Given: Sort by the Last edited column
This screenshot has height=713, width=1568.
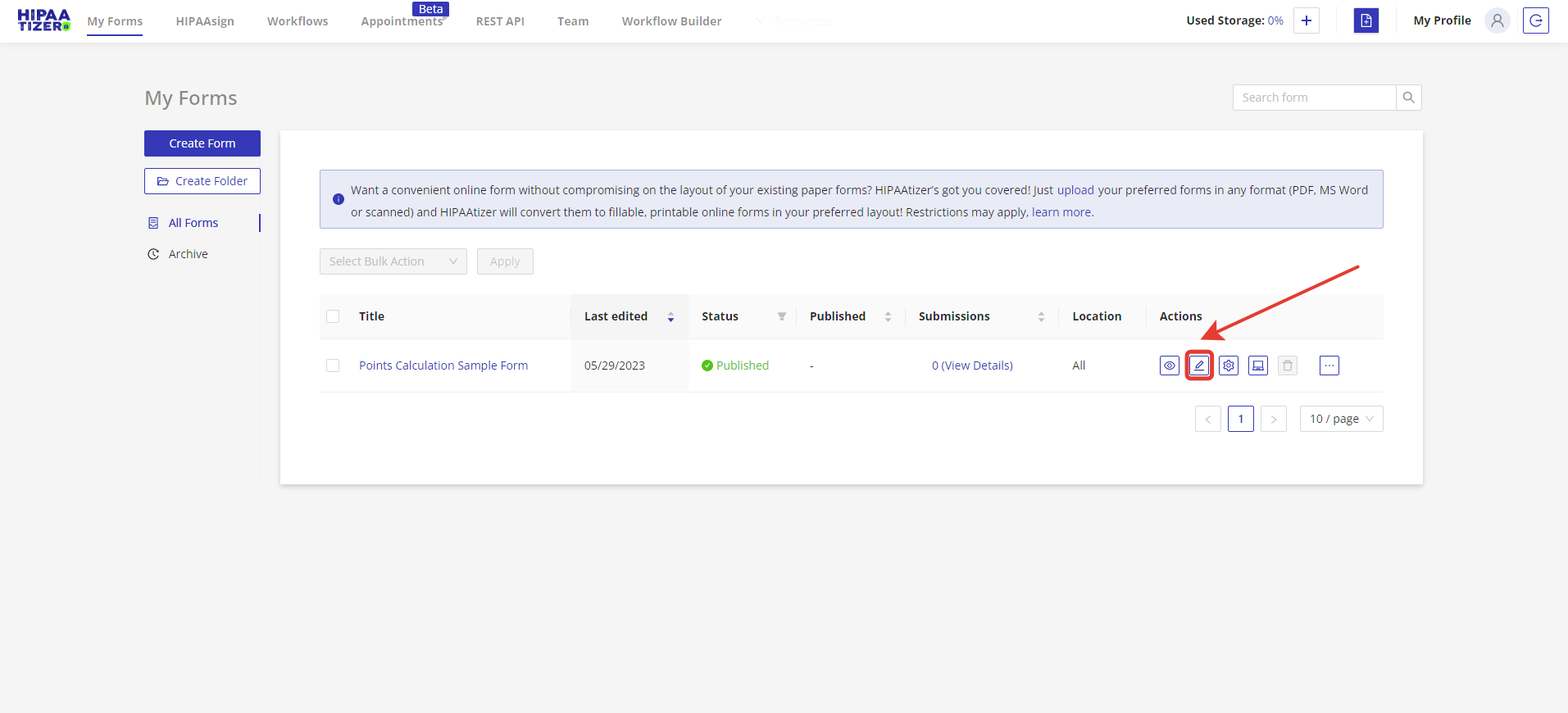Looking at the screenshot, I should [616, 316].
